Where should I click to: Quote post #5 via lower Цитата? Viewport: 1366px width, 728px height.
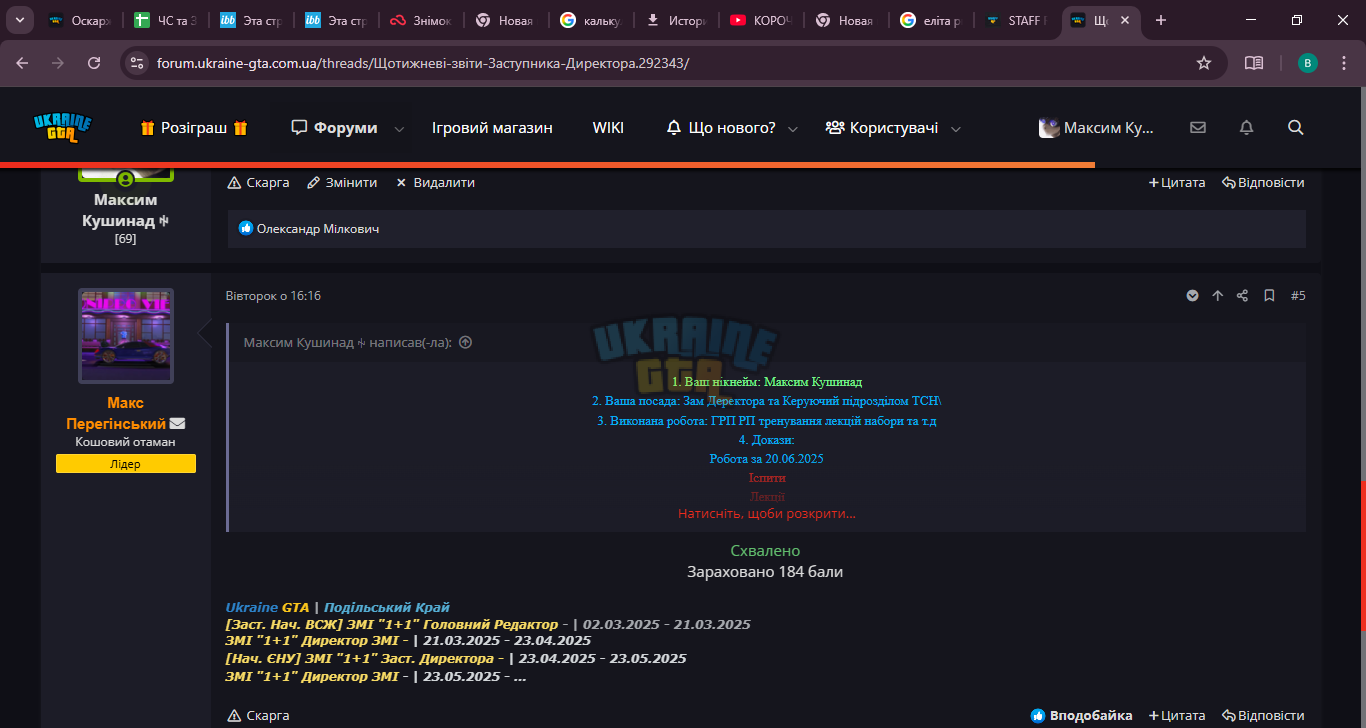point(1177,716)
